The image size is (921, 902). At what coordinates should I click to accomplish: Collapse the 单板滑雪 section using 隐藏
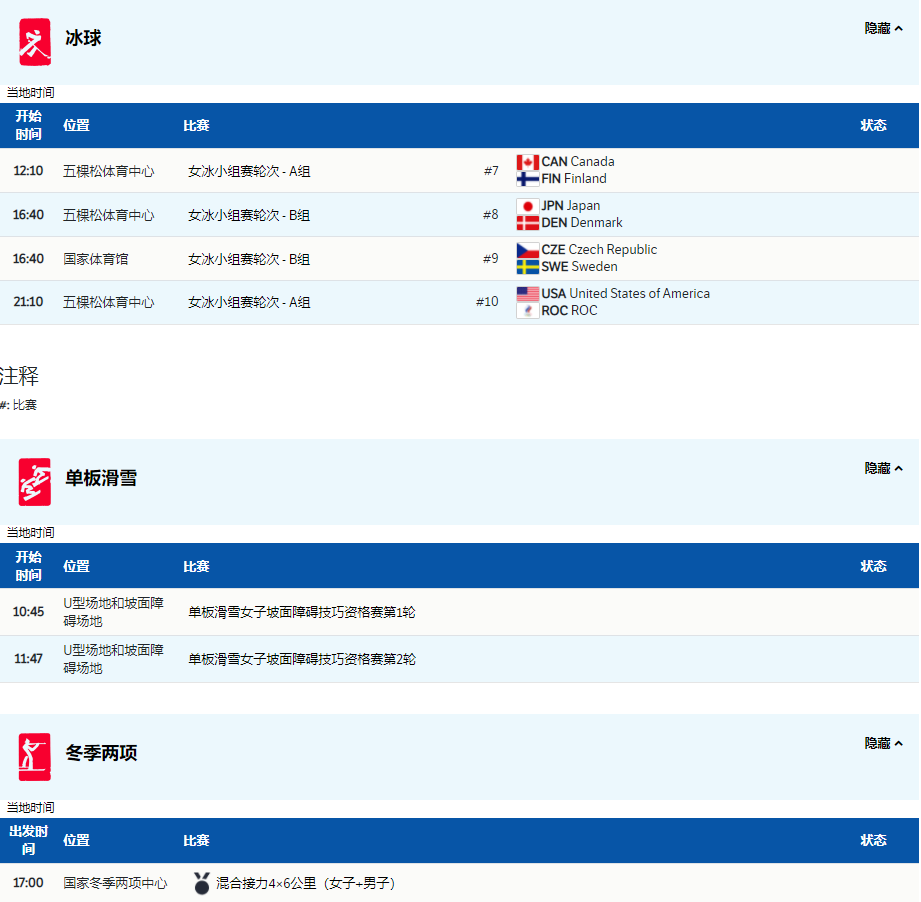883,468
